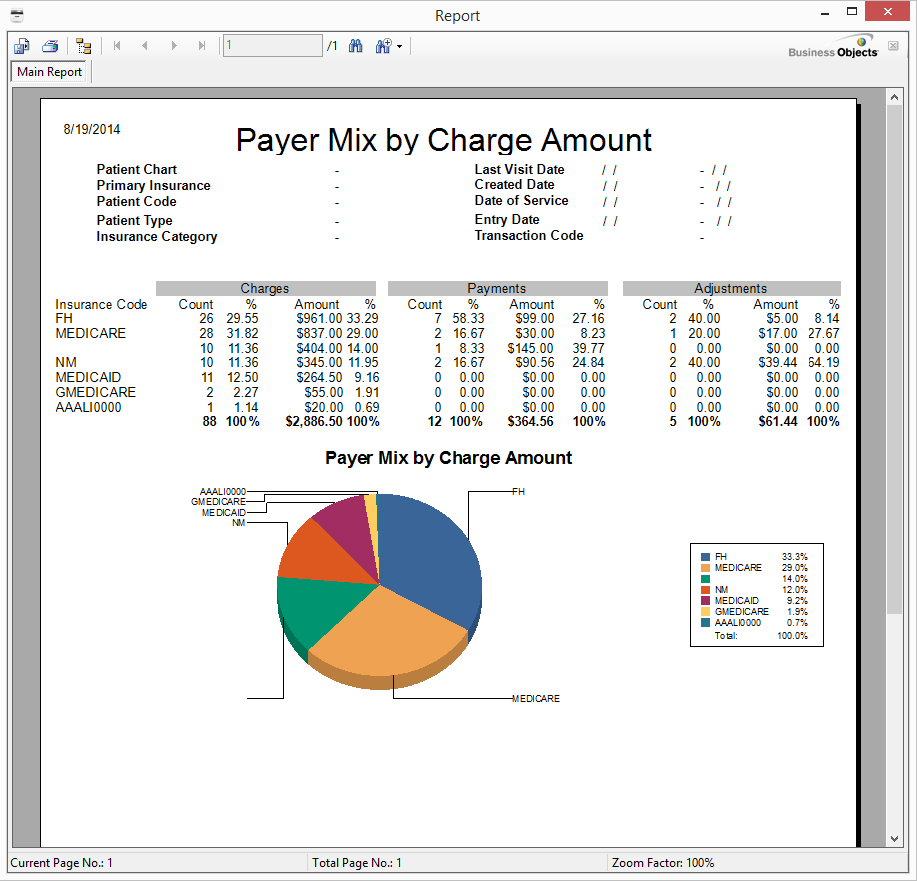The height and width of the screenshot is (881, 917).
Task: Go to last page navigation icon
Action: [x=202, y=46]
